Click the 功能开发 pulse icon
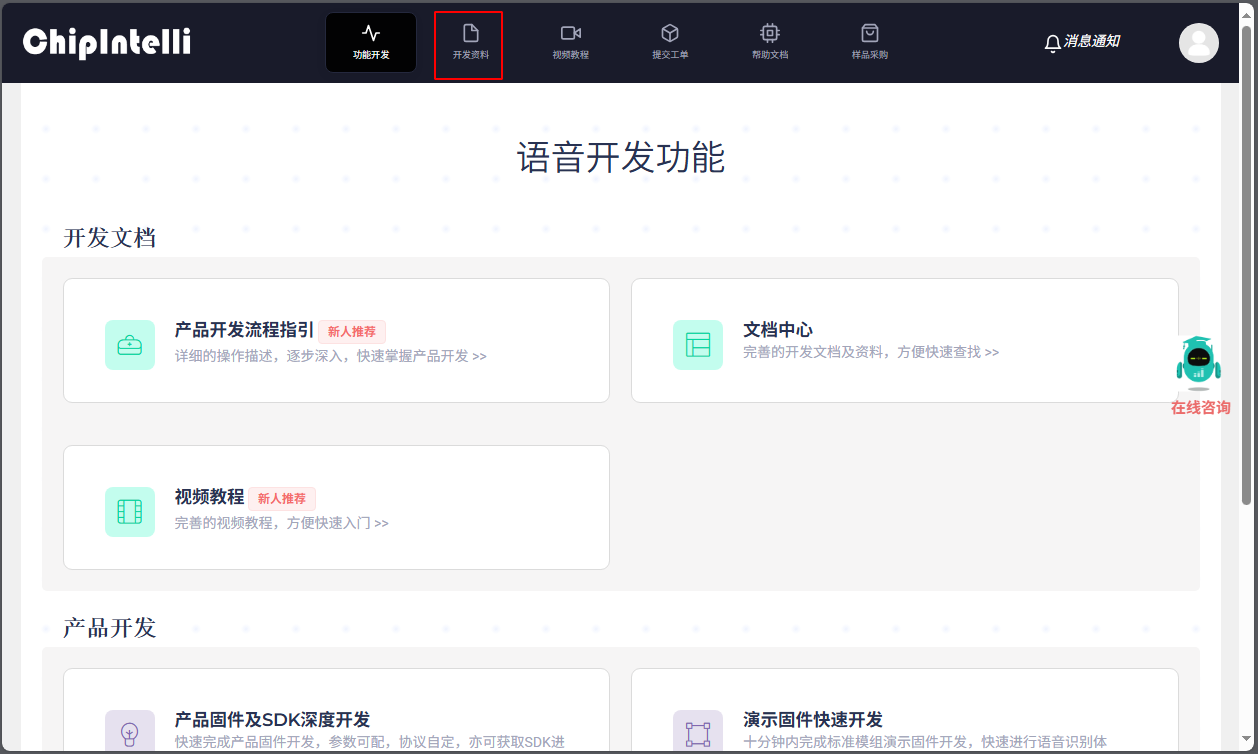 371,33
